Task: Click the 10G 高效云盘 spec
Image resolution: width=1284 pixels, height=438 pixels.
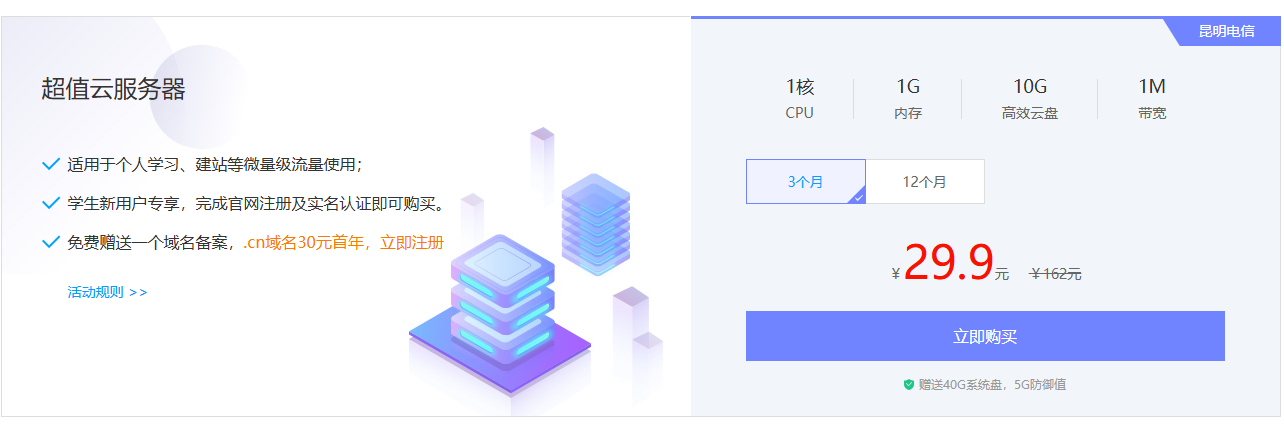Action: (1029, 99)
